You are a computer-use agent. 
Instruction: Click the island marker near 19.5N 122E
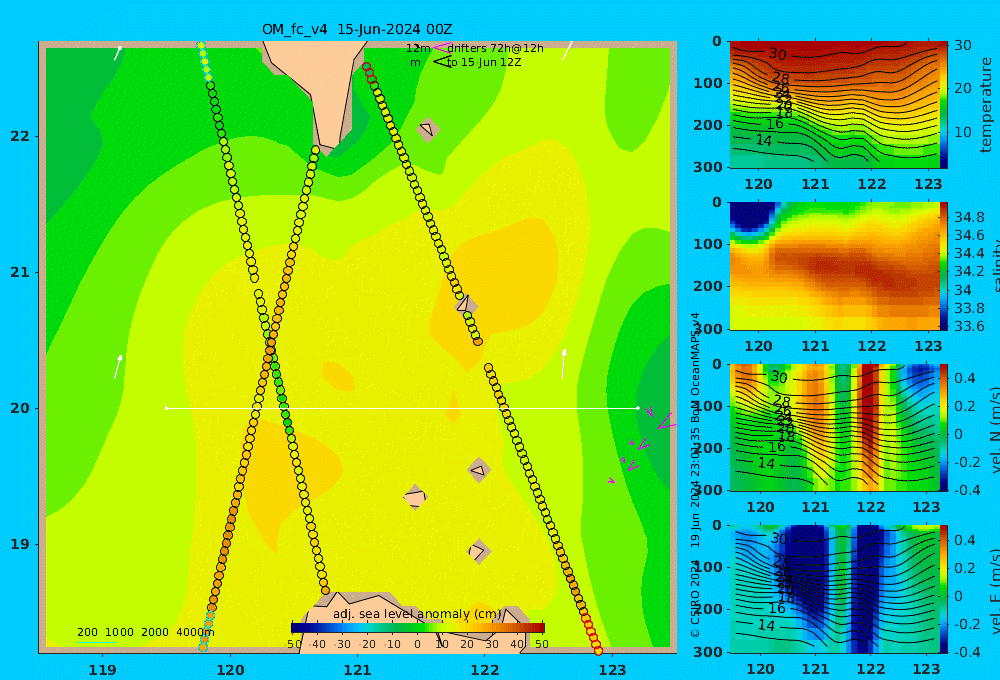[479, 471]
